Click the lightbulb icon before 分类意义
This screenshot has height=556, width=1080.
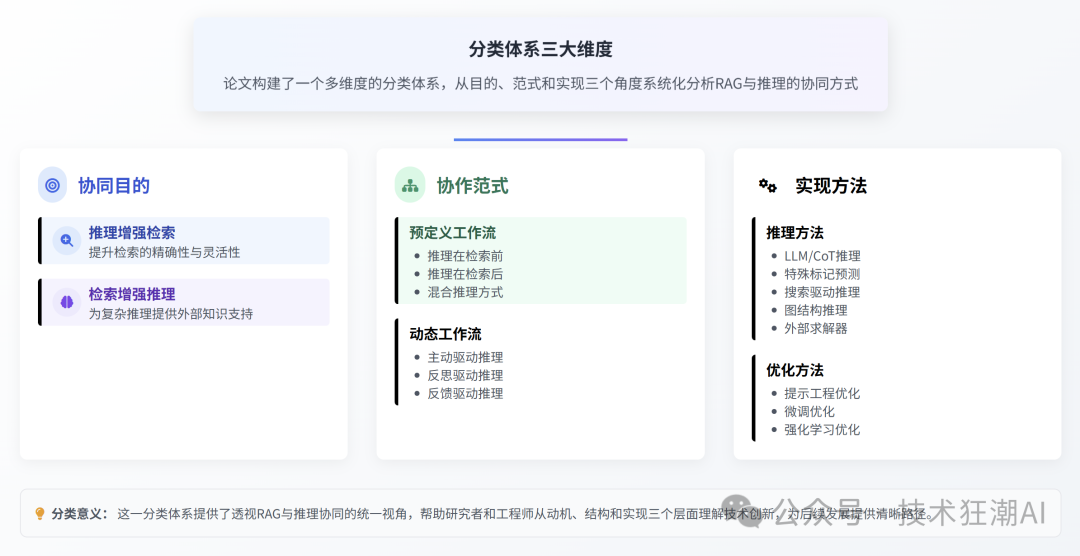[40, 514]
